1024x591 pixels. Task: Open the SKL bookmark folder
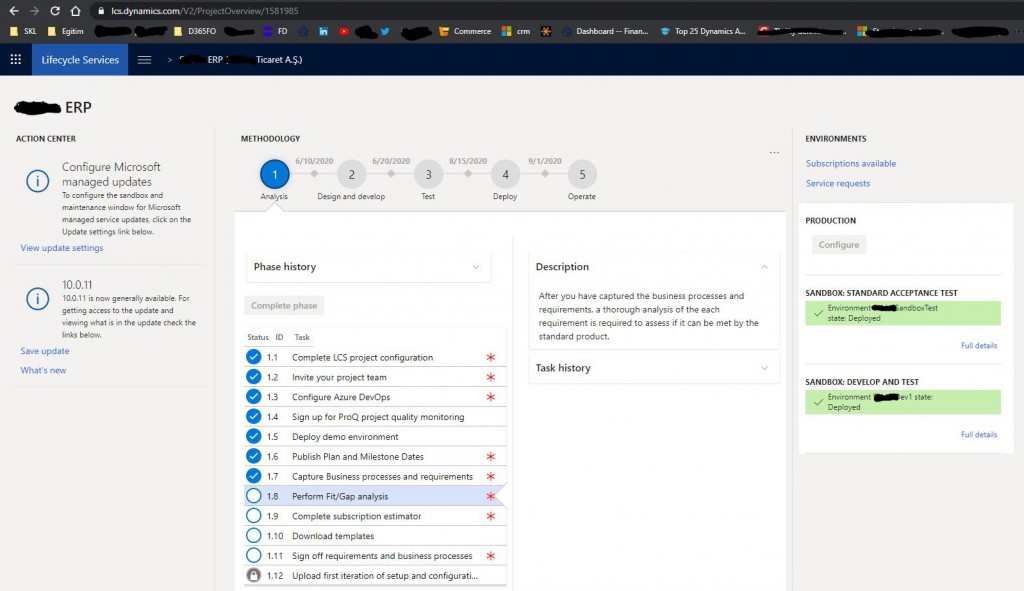pos(24,31)
